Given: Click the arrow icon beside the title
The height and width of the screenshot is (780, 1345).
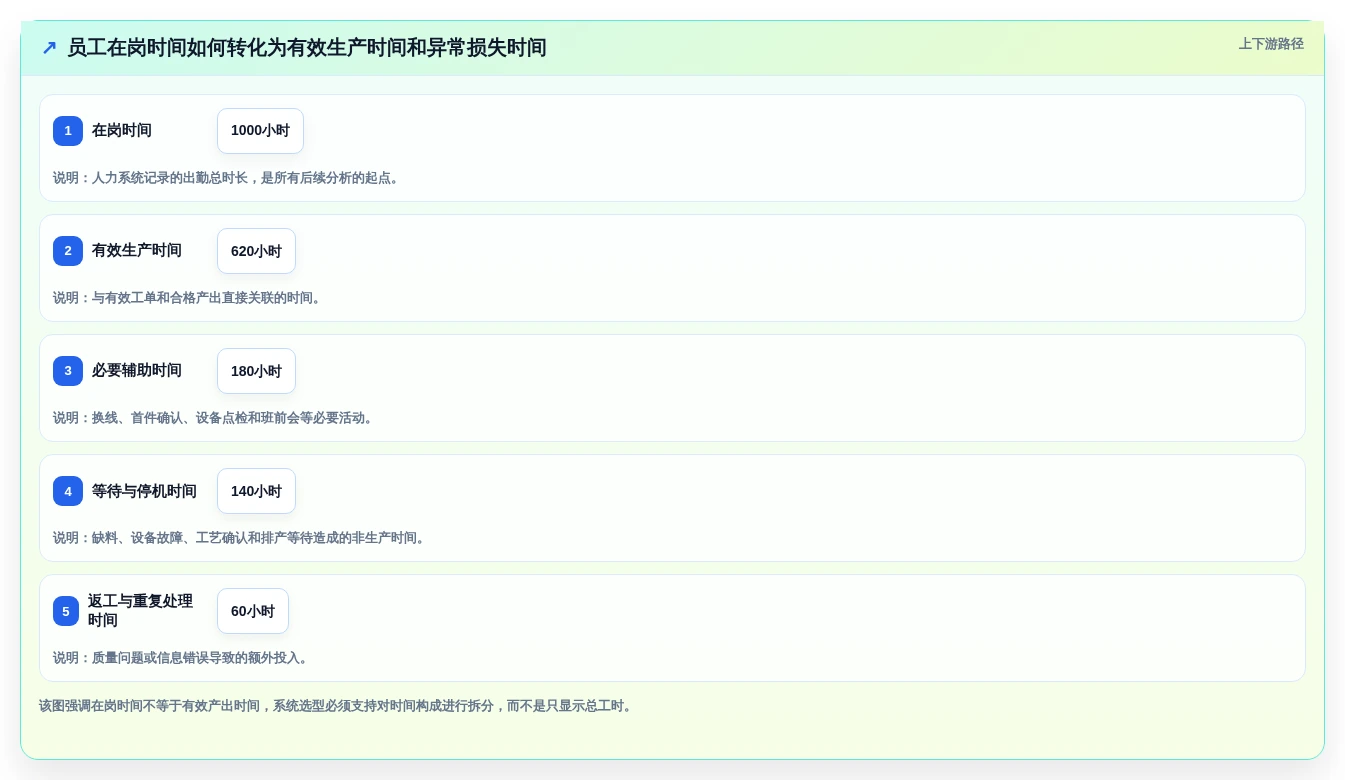Looking at the screenshot, I should pyautogui.click(x=49, y=48).
